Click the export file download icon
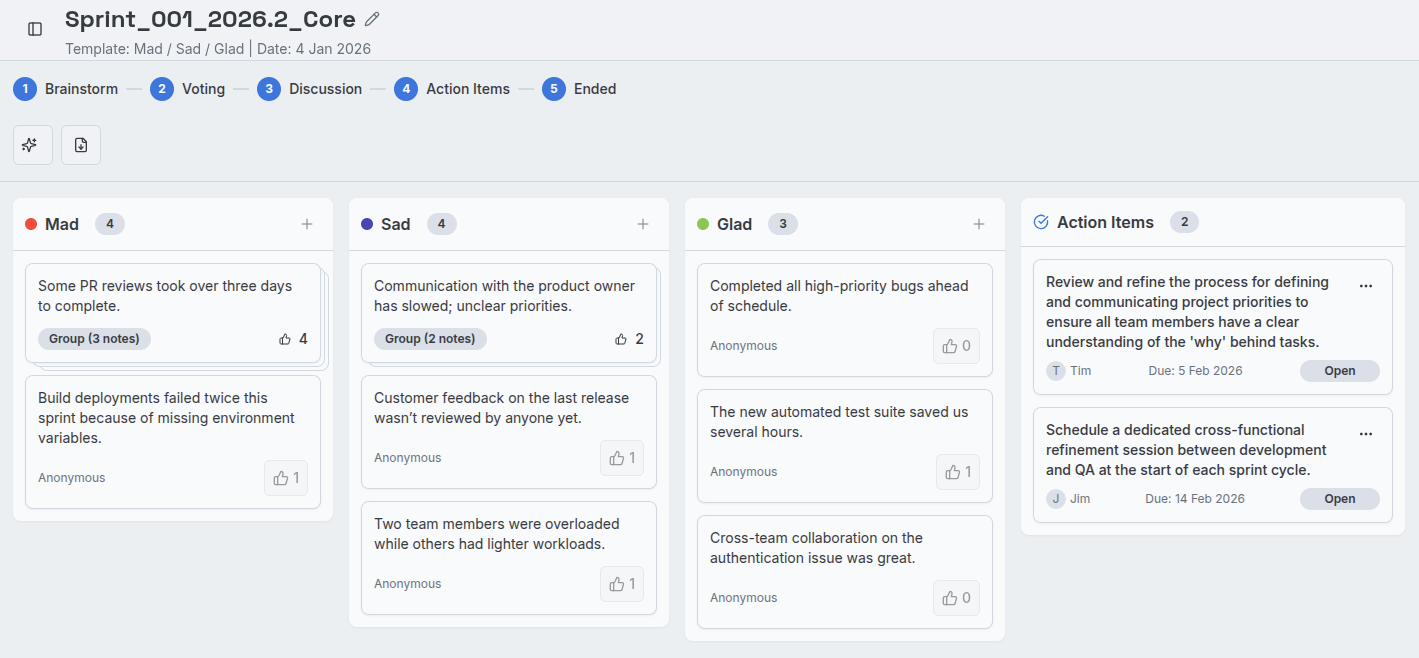Screen dimensions: 1419x658 (81, 145)
